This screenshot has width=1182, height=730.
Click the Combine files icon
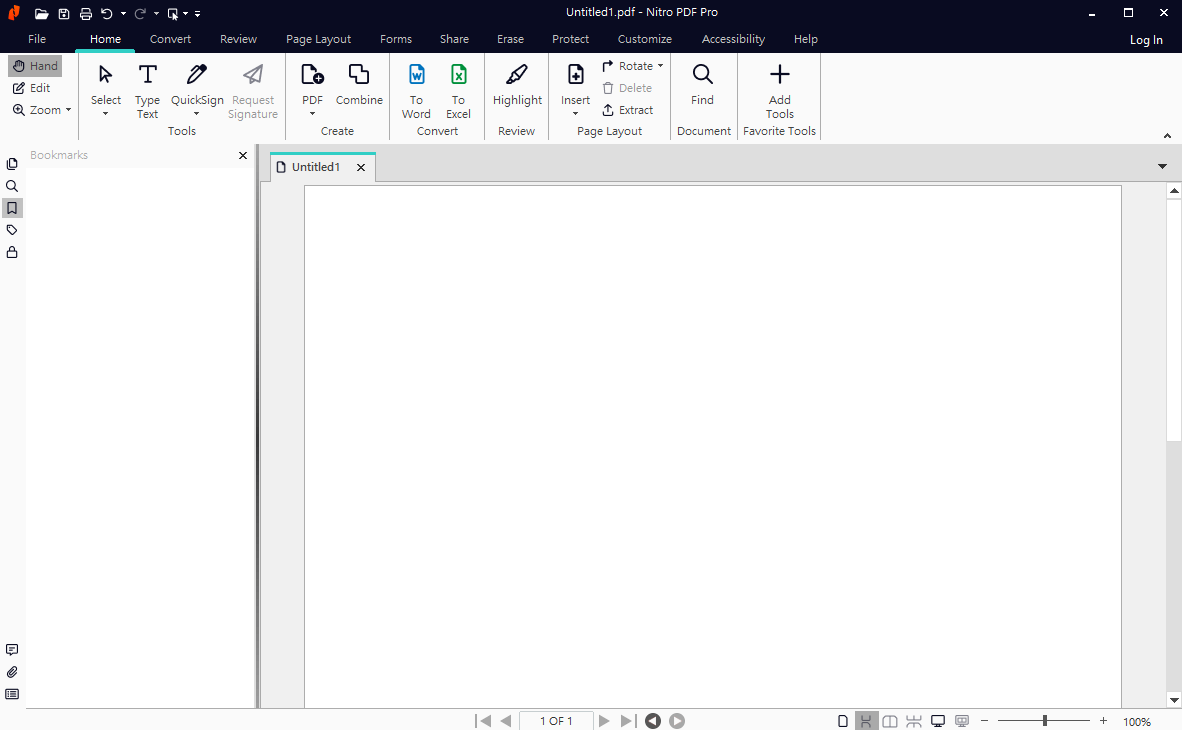359,85
